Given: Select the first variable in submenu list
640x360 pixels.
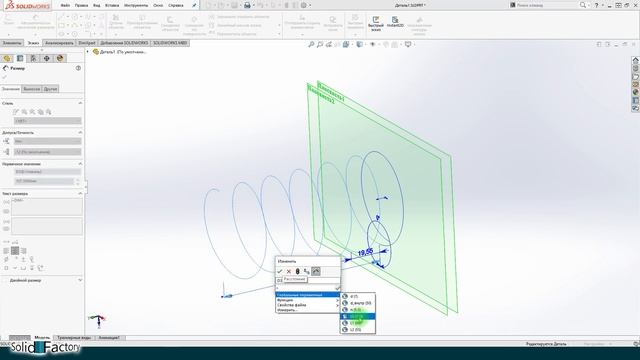Looking at the screenshot, I should [x=358, y=296].
